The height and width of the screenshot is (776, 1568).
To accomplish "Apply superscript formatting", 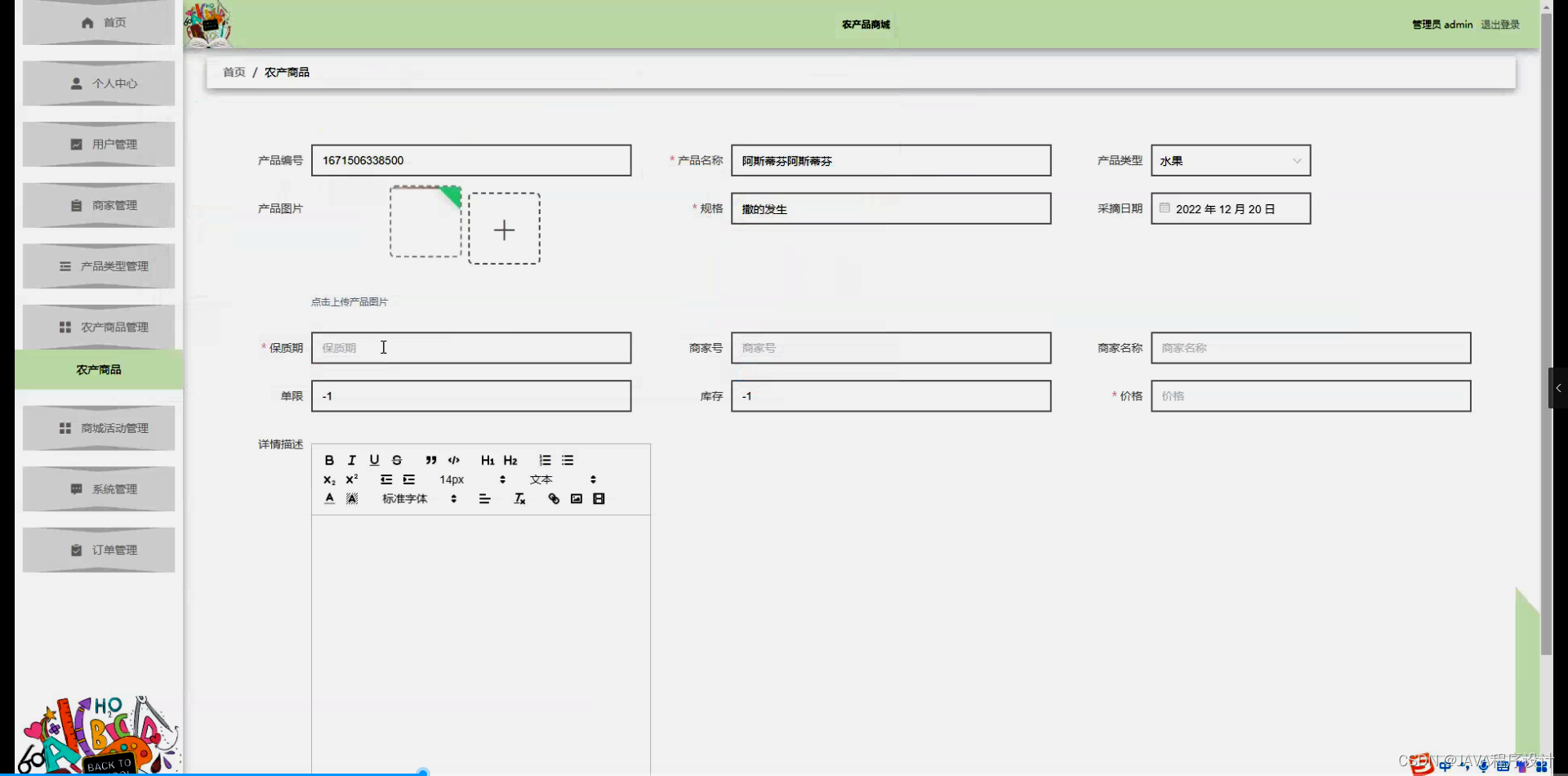I will coord(352,479).
